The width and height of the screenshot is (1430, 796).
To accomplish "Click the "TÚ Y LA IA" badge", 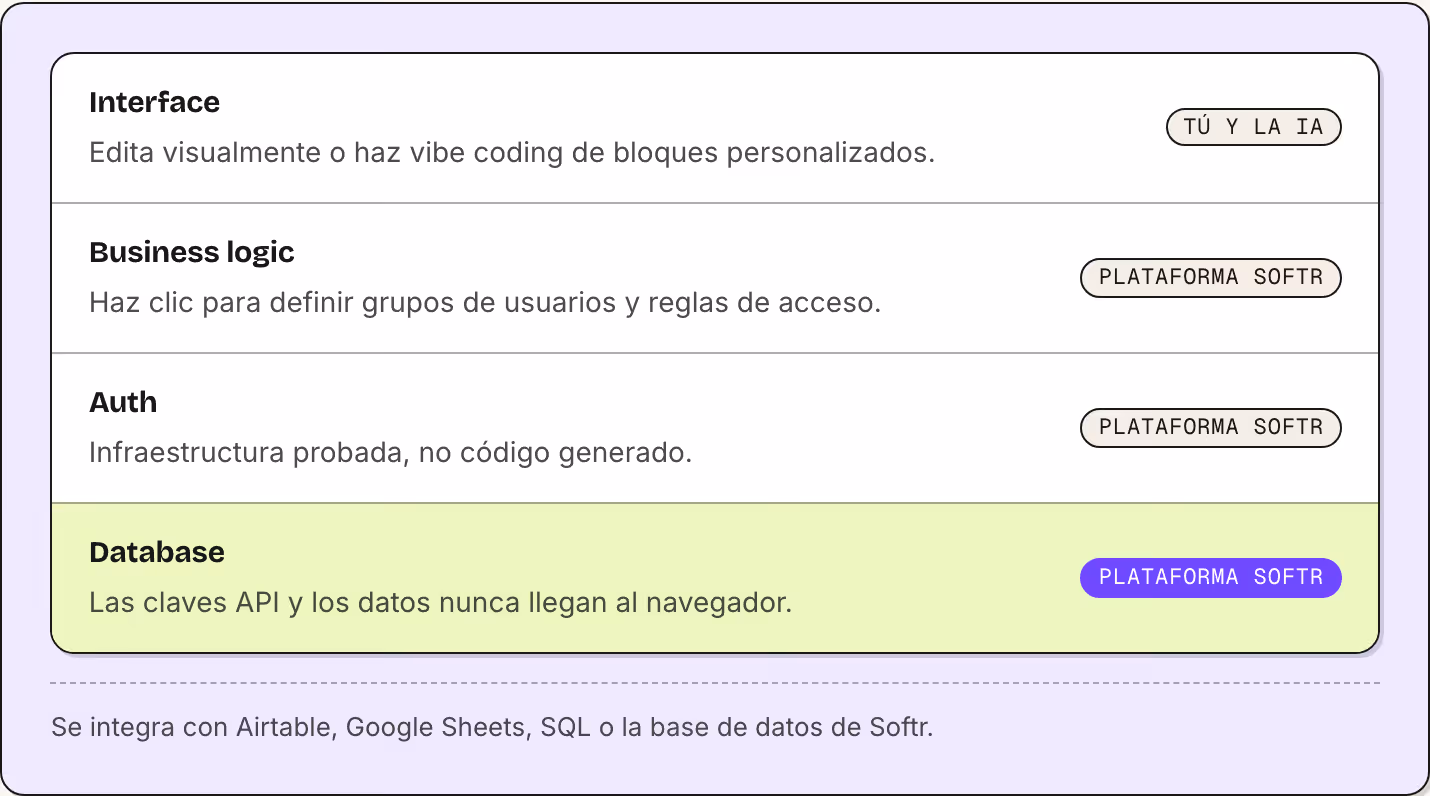I will pos(1253,127).
